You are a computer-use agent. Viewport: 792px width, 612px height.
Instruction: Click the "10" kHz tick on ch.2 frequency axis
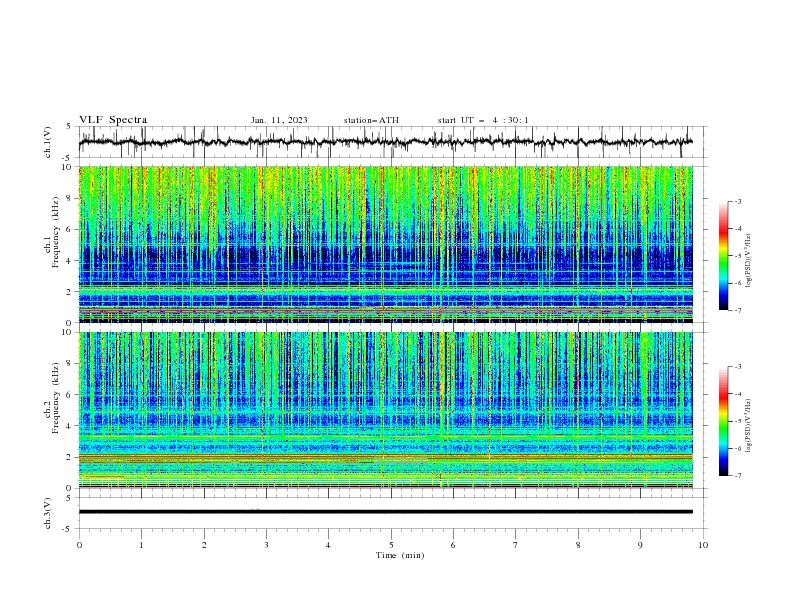coord(67,332)
